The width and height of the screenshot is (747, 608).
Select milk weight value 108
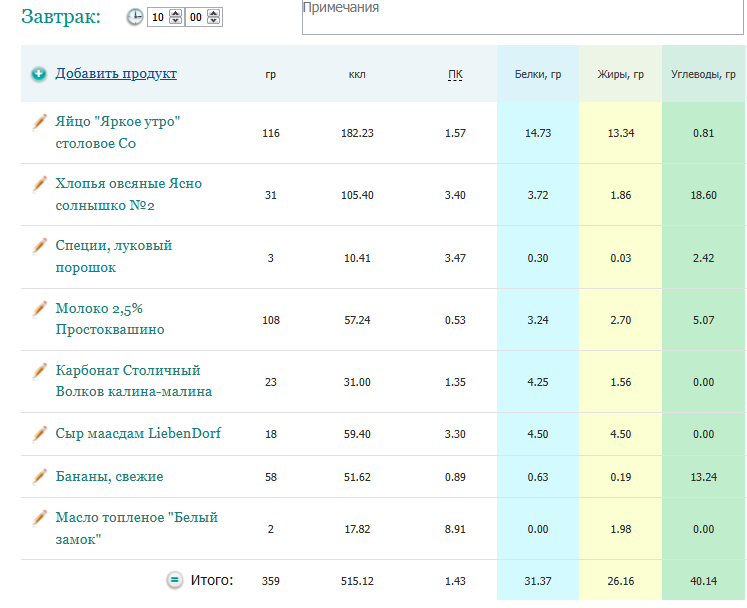point(271,320)
